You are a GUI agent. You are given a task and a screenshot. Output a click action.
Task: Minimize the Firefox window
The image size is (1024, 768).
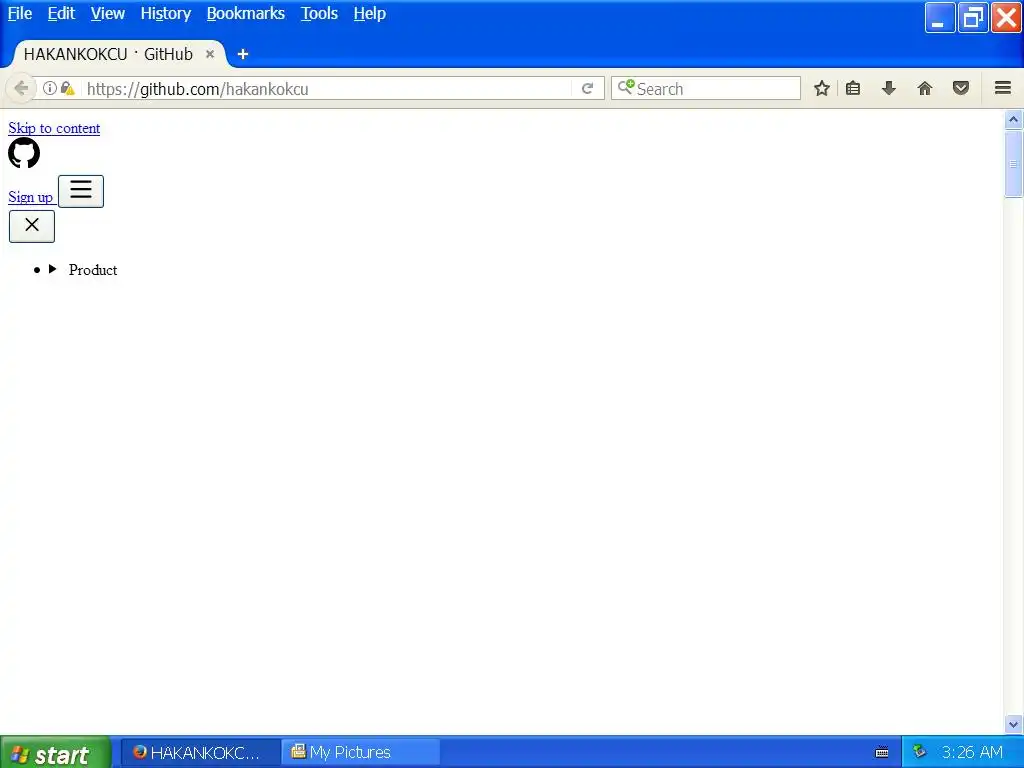pyautogui.click(x=940, y=18)
